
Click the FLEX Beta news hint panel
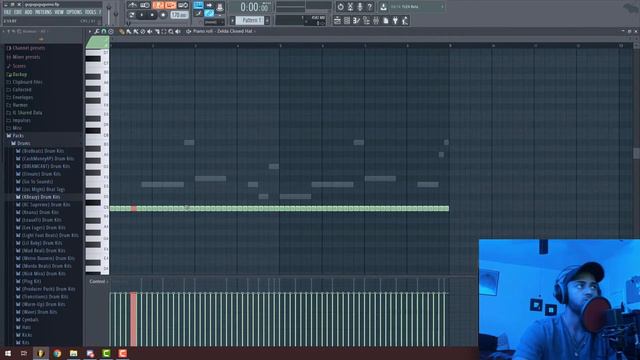[417, 7]
